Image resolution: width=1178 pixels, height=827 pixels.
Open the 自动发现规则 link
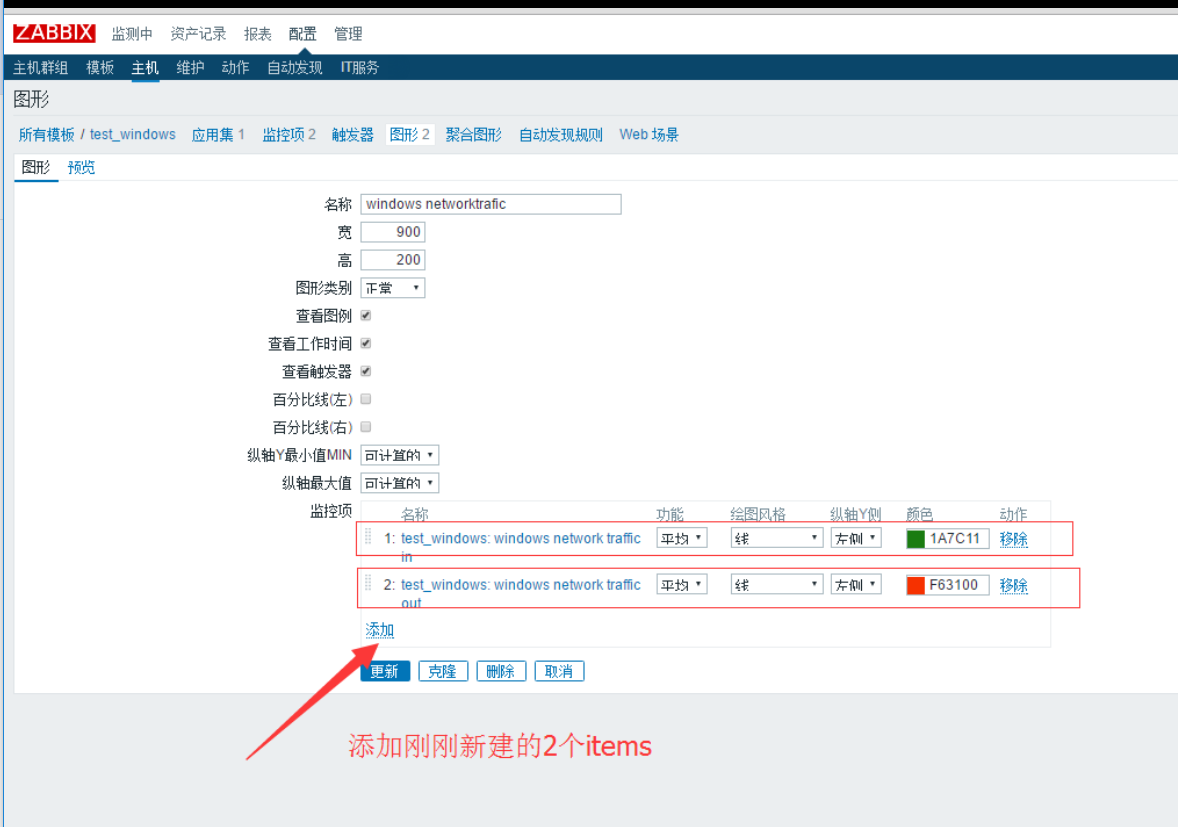click(561, 134)
